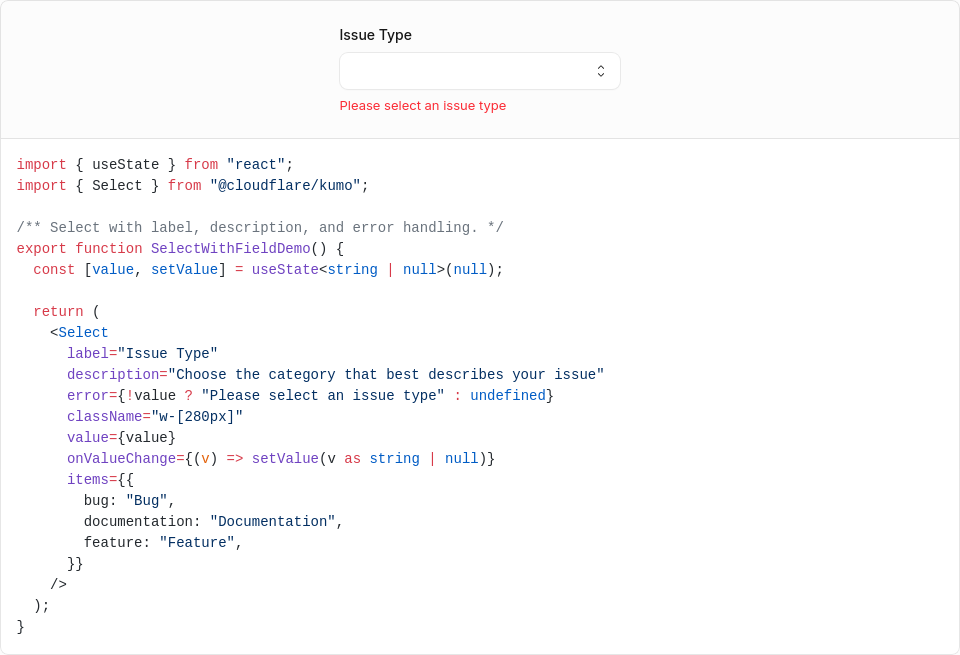960x655 pixels.
Task: Click the "Documentation" item string in code
Action: point(272,522)
